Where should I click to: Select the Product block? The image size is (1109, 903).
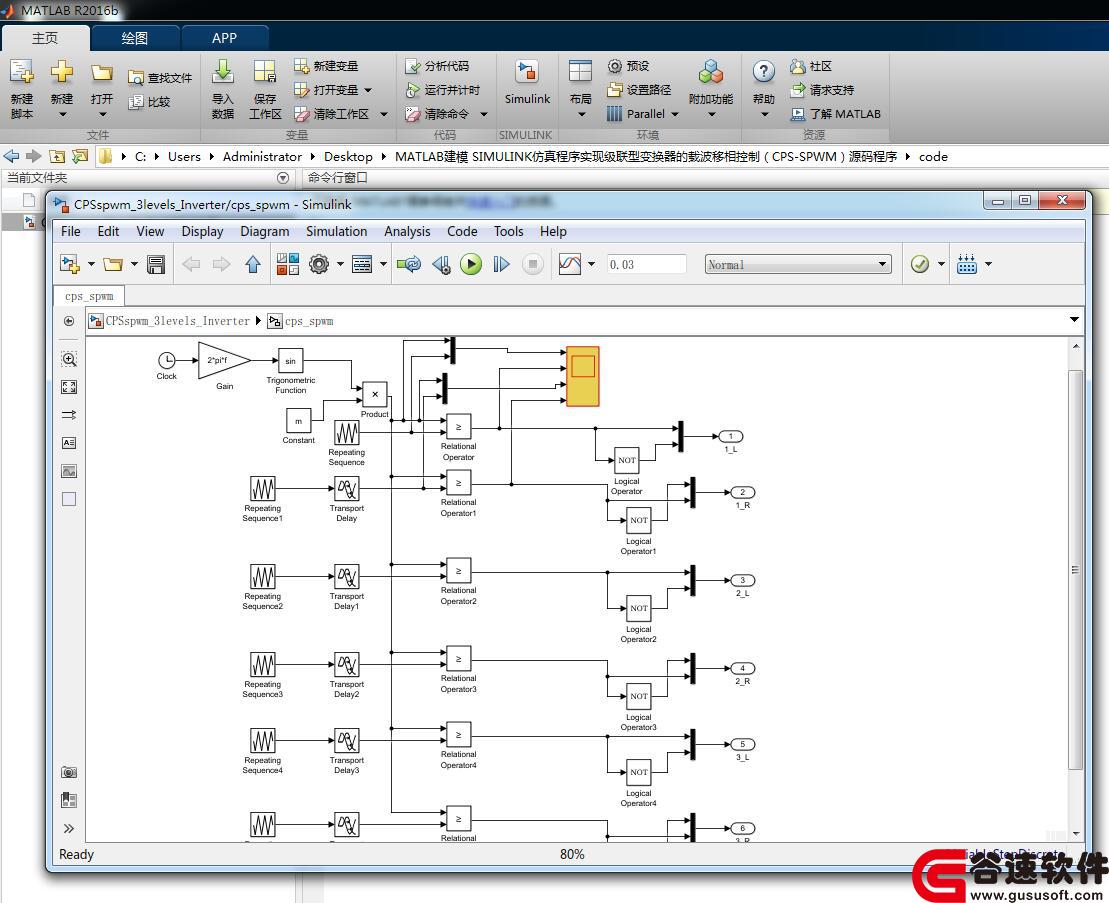(375, 395)
